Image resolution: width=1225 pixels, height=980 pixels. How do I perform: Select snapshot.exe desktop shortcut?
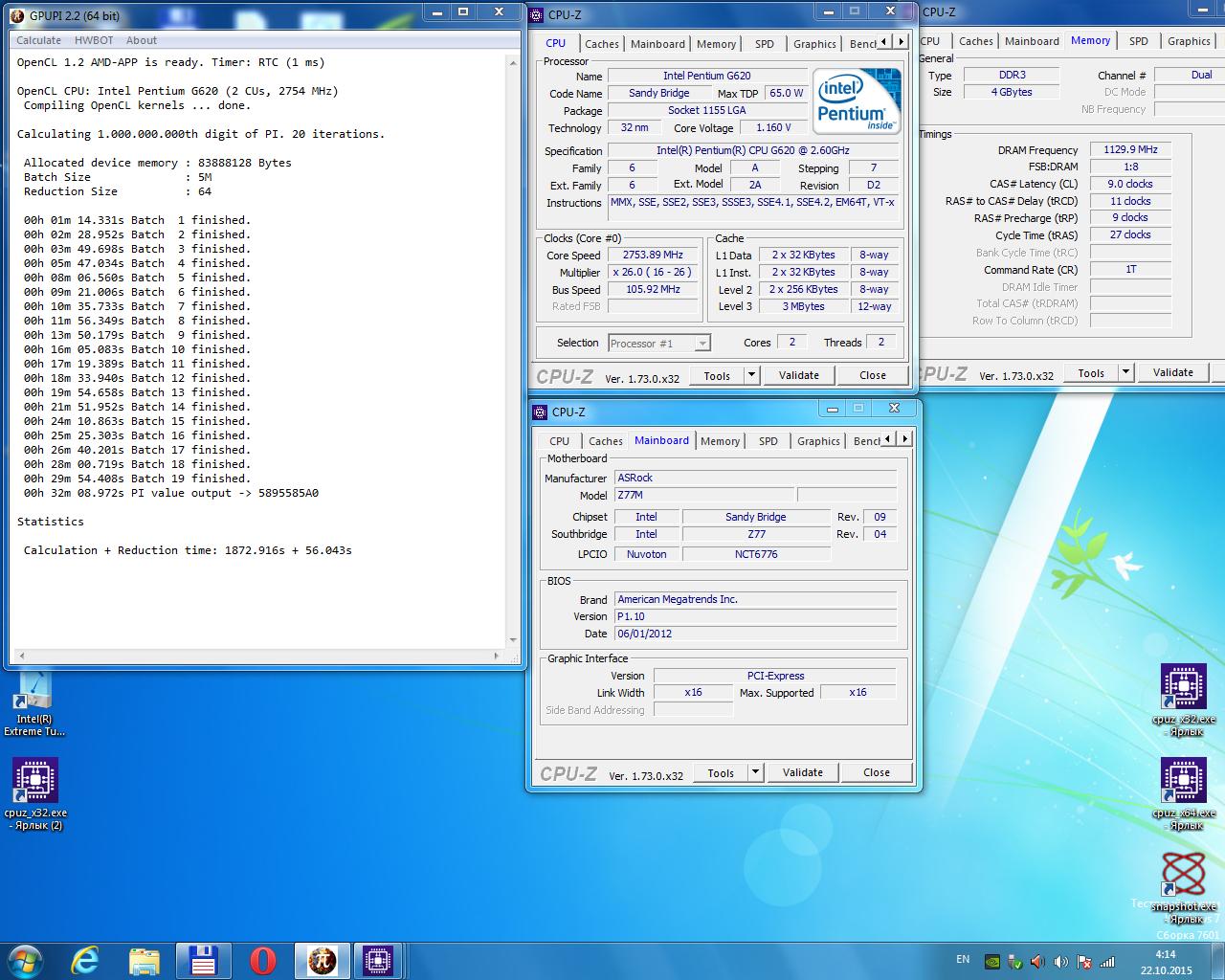coord(1185,887)
